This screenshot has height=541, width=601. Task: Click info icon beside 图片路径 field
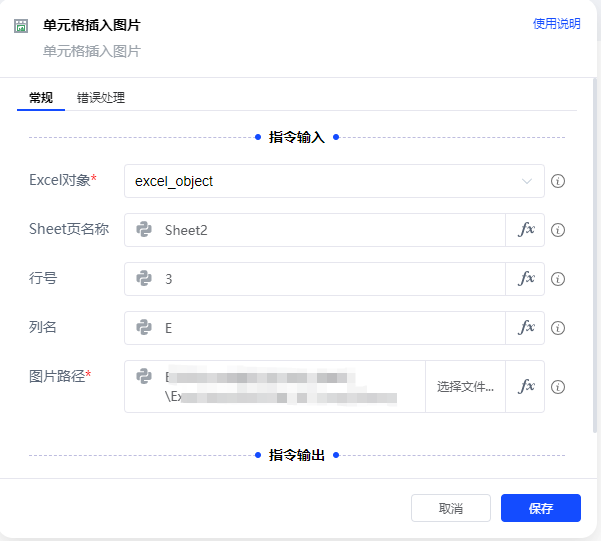tap(559, 387)
